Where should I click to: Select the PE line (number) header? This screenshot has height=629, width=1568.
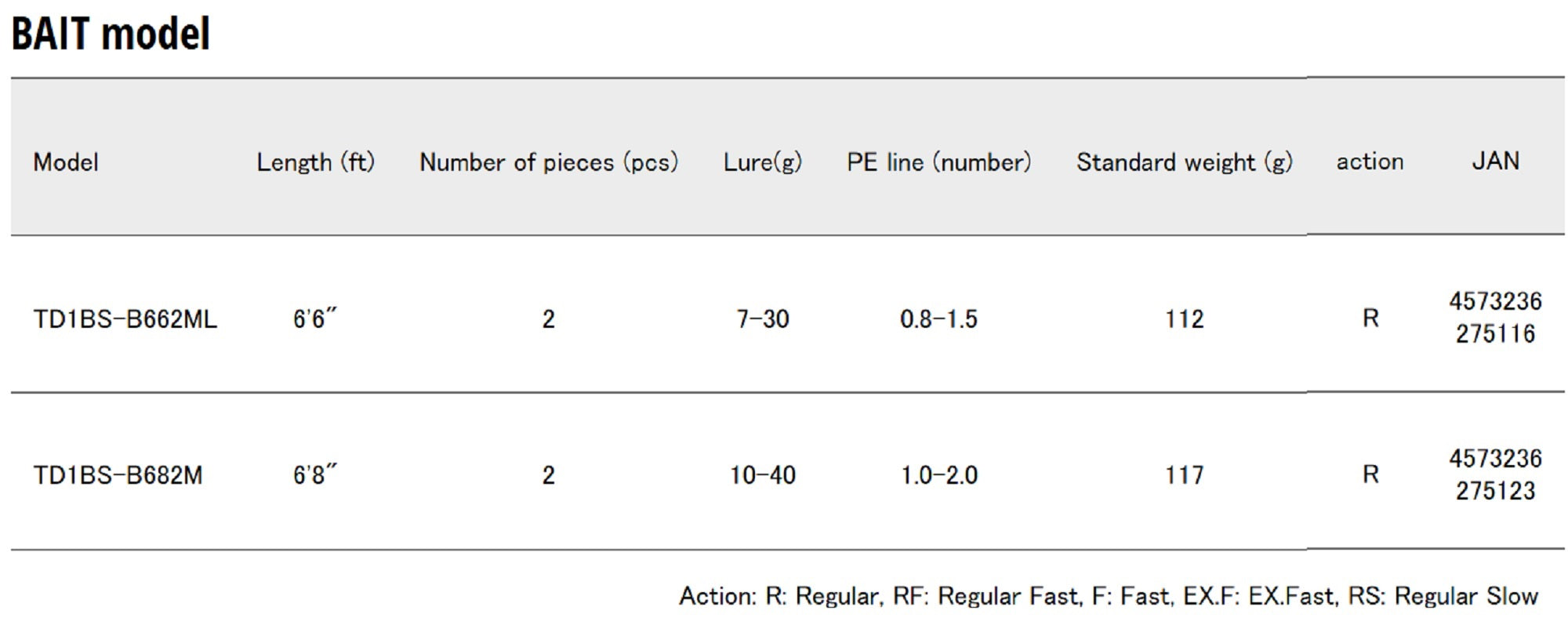938,162
